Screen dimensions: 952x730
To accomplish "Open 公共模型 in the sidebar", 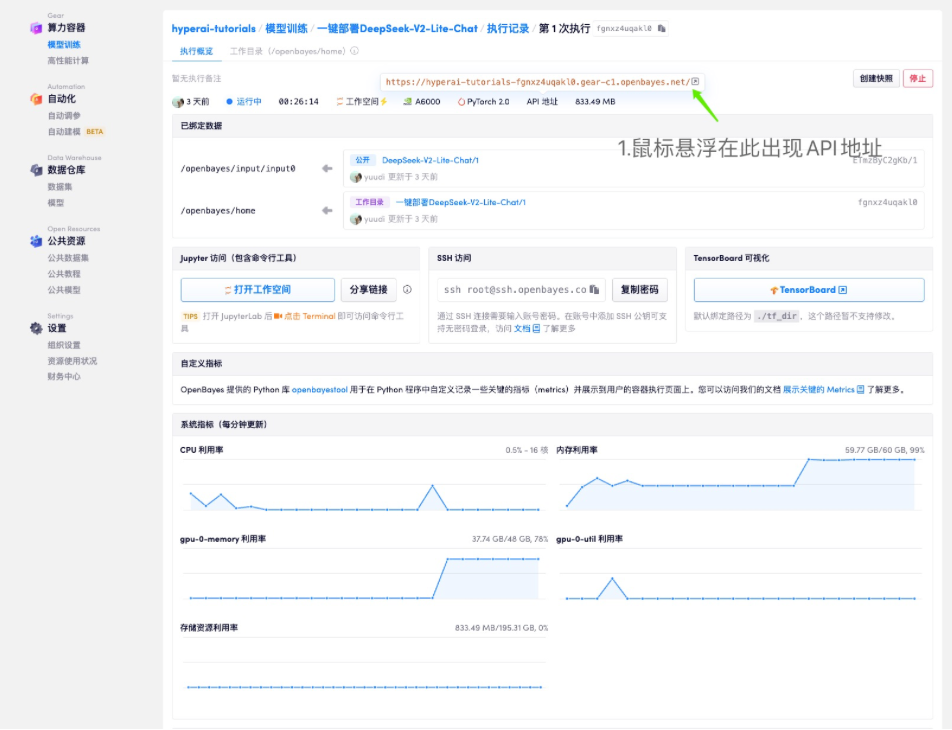I will [64, 290].
